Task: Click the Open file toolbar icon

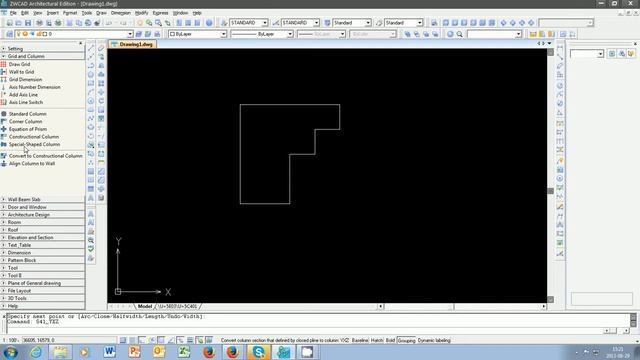Action: pos(18,23)
